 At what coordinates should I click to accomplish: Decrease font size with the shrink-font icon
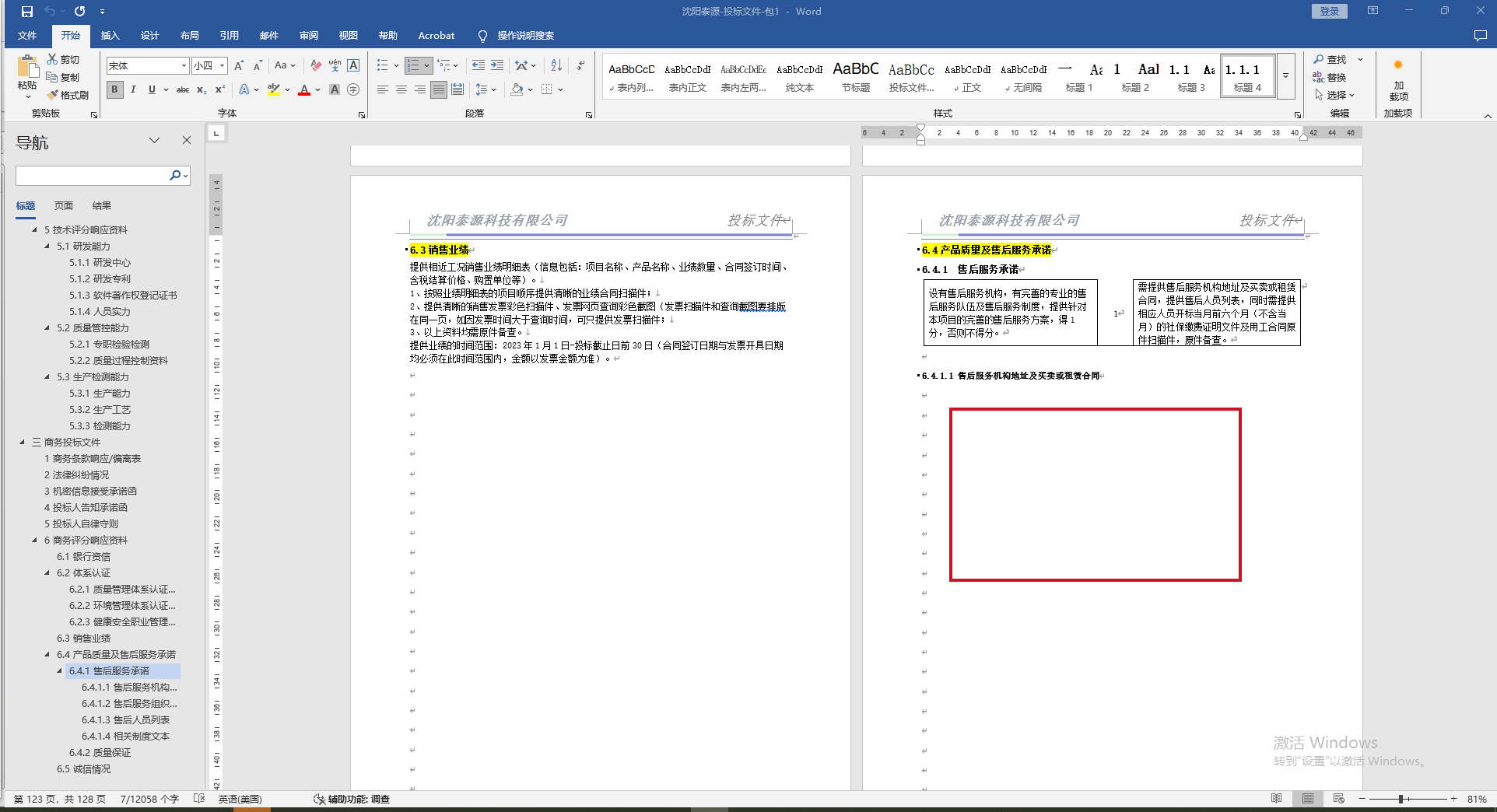coord(258,65)
